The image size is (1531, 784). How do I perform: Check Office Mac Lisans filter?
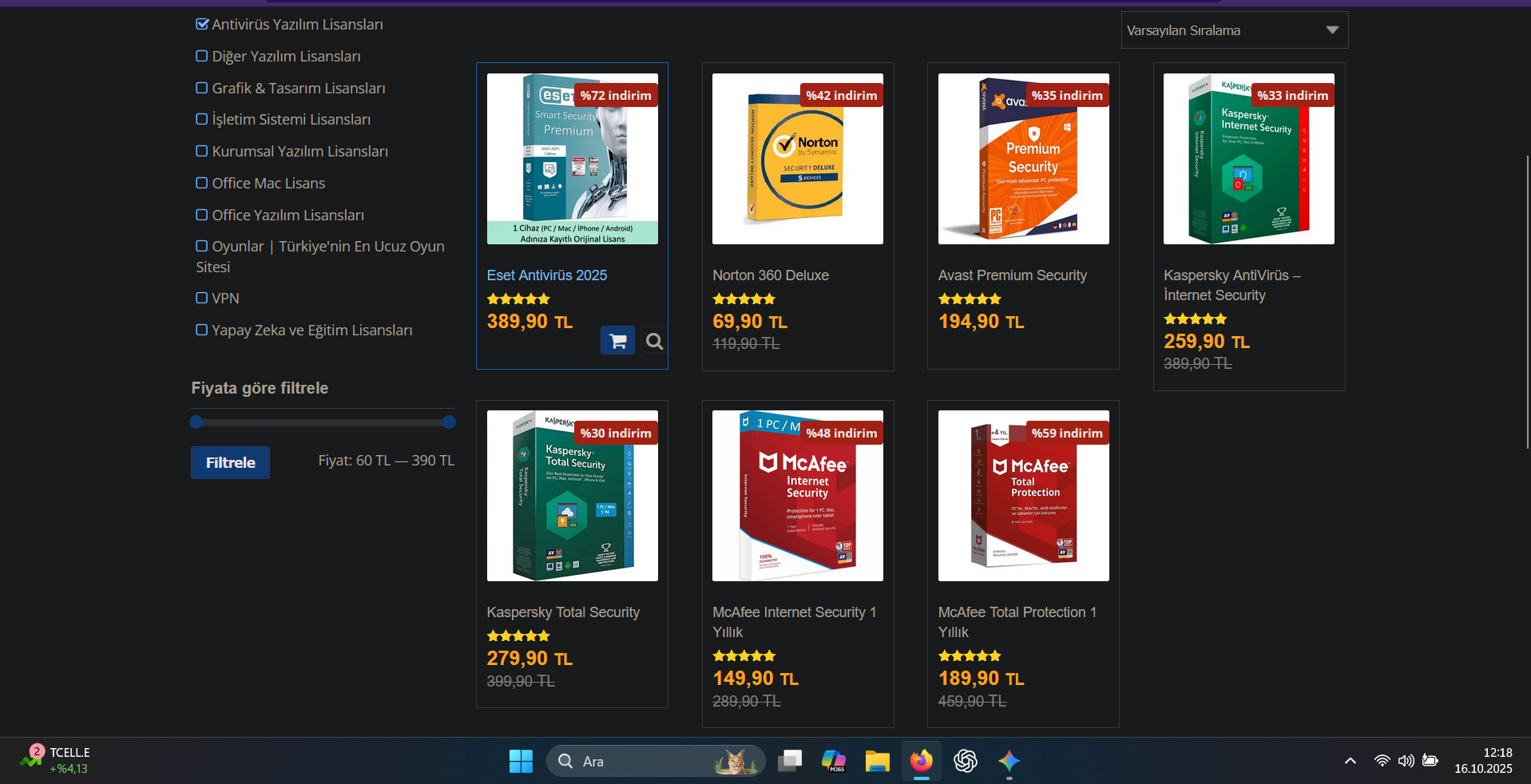pyautogui.click(x=202, y=183)
